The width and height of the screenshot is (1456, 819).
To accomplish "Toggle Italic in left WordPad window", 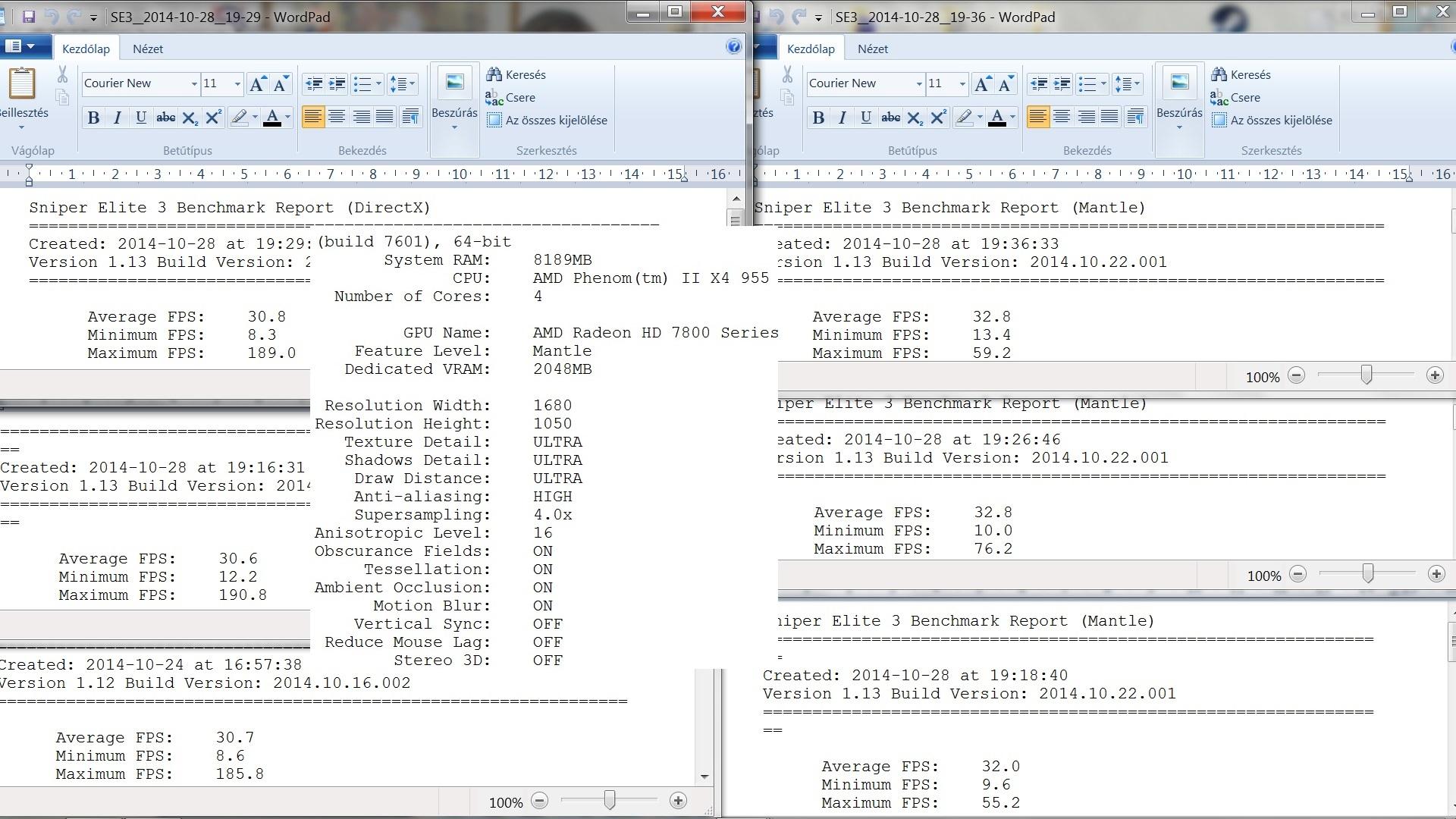I will [x=117, y=118].
